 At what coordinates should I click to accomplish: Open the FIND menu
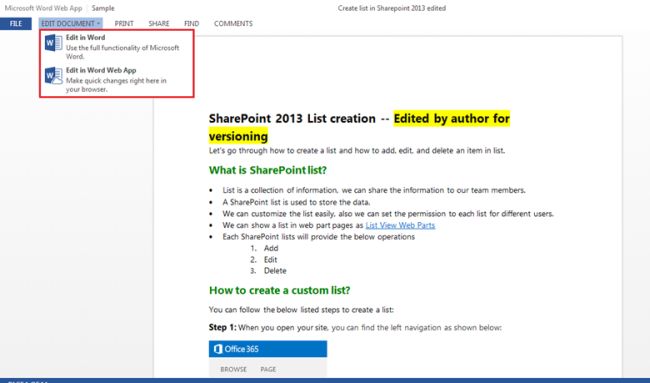(x=192, y=24)
